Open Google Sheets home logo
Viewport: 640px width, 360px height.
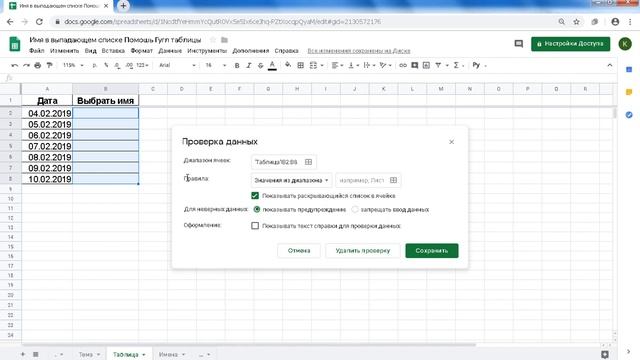coord(15,44)
